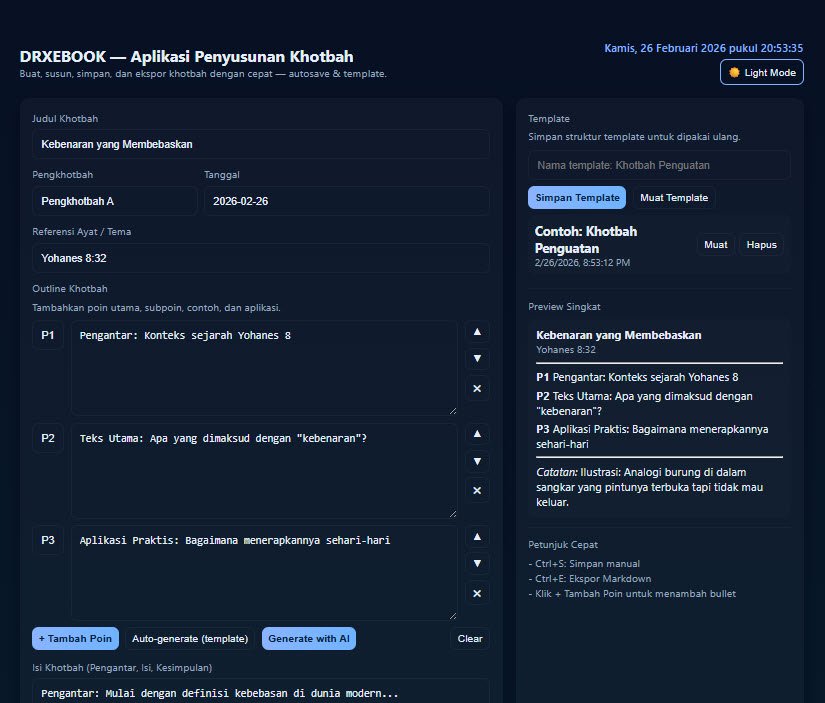Move point P3 down with arrow

point(477,564)
